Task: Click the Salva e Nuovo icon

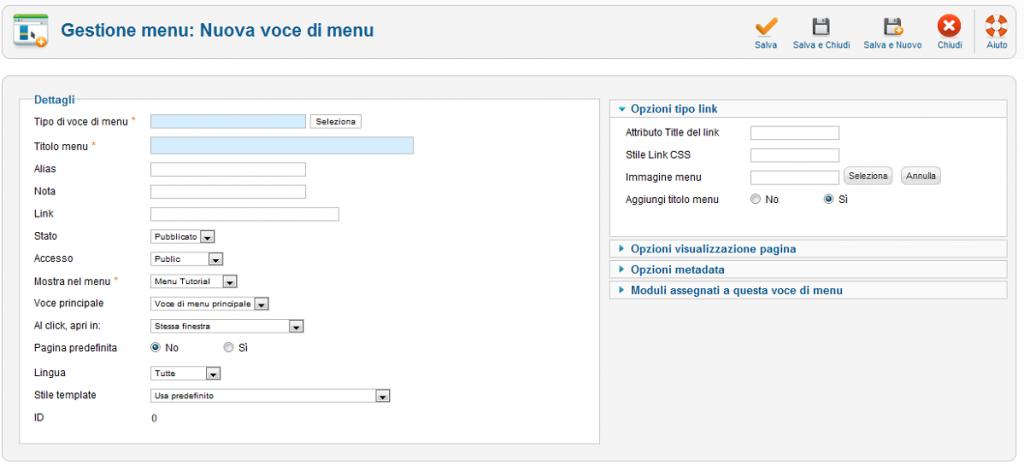Action: pos(892,27)
